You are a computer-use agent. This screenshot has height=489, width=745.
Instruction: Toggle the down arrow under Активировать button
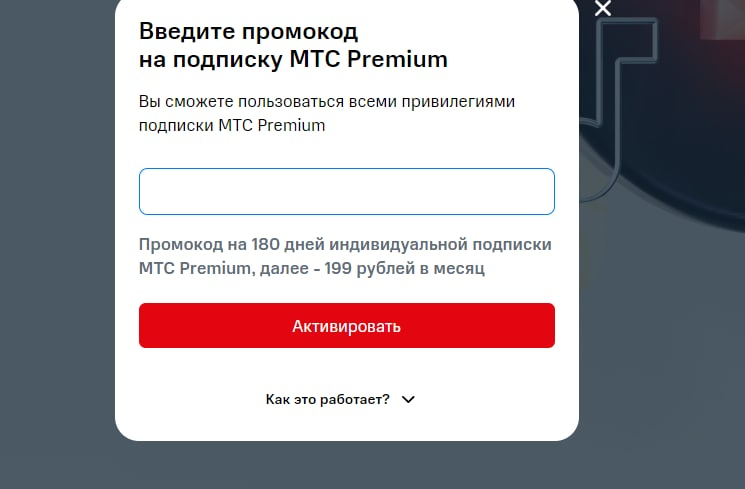click(408, 399)
